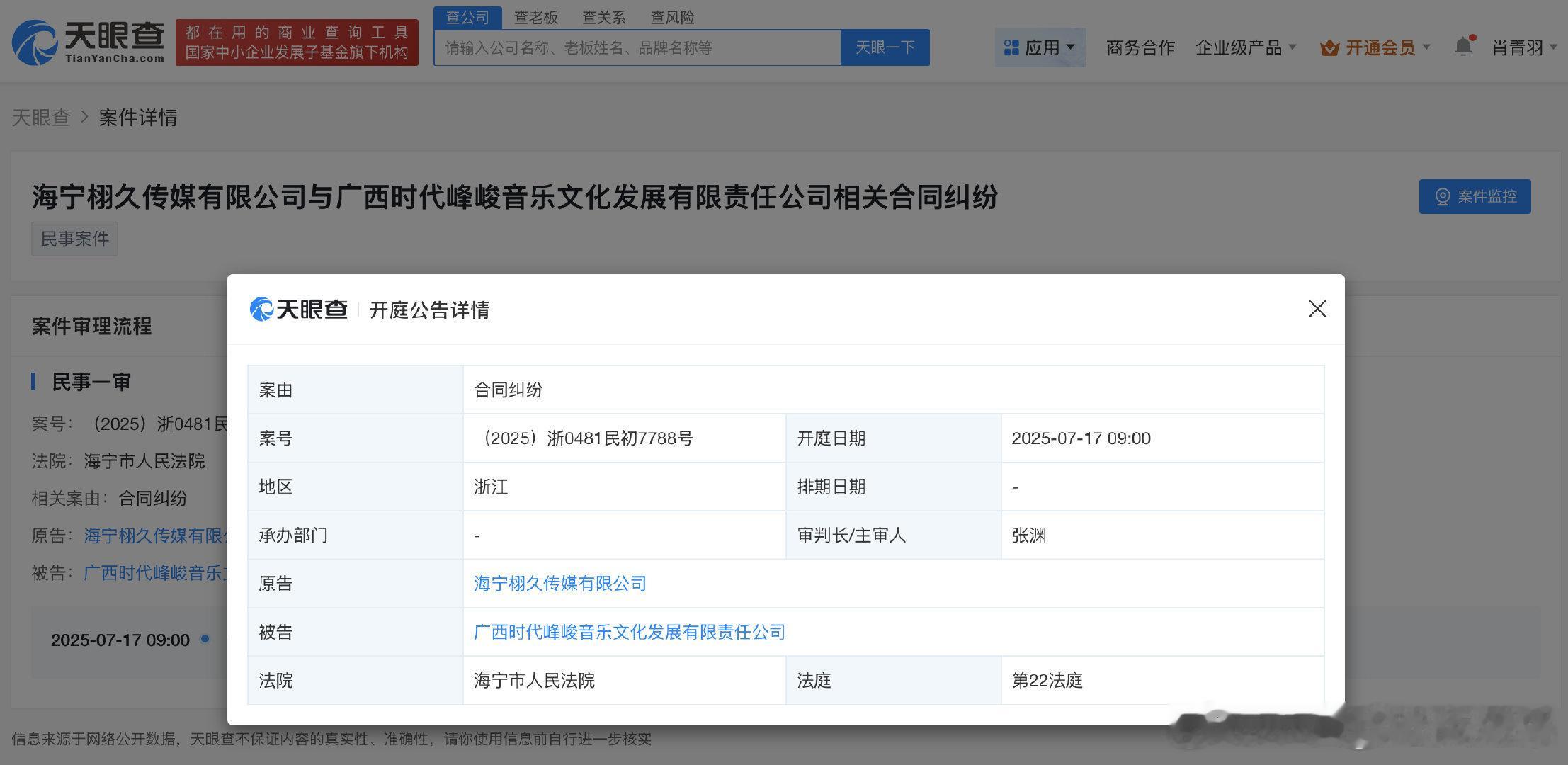This screenshot has width=1568, height=765.
Task: Click the judge name 张渊 cell
Action: pyautogui.click(x=1162, y=535)
